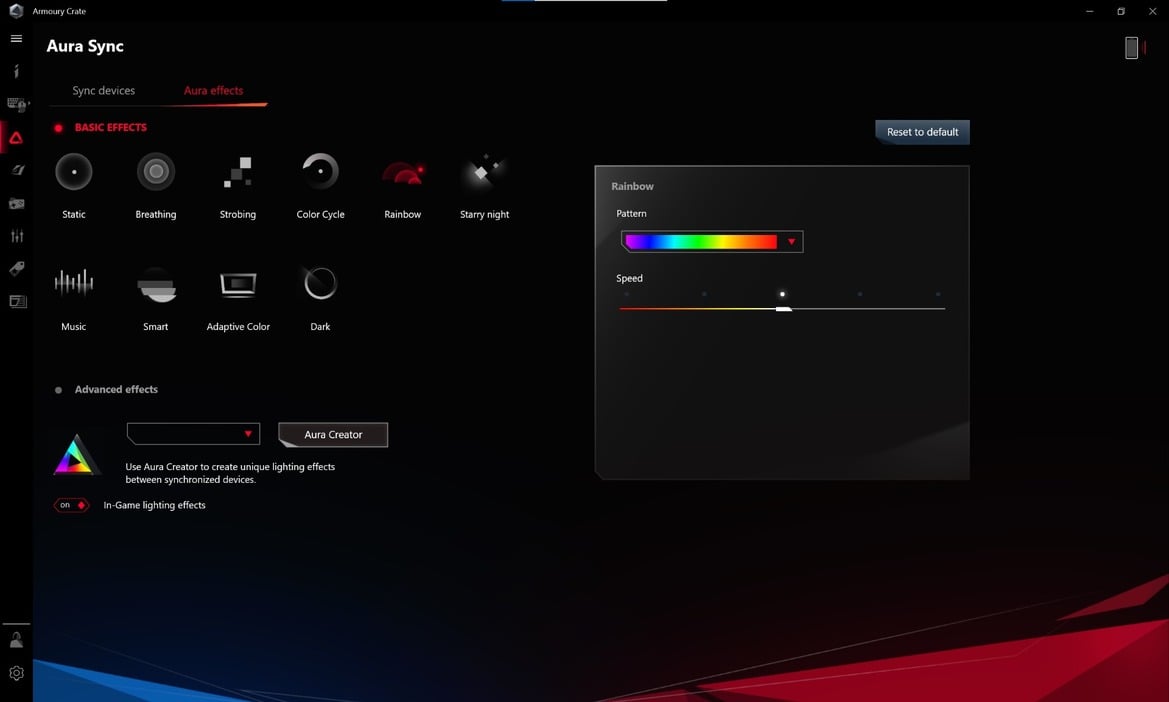Viewport: 1169px width, 702px height.
Task: Click the rainbow gradient pattern preview
Action: [702, 241]
